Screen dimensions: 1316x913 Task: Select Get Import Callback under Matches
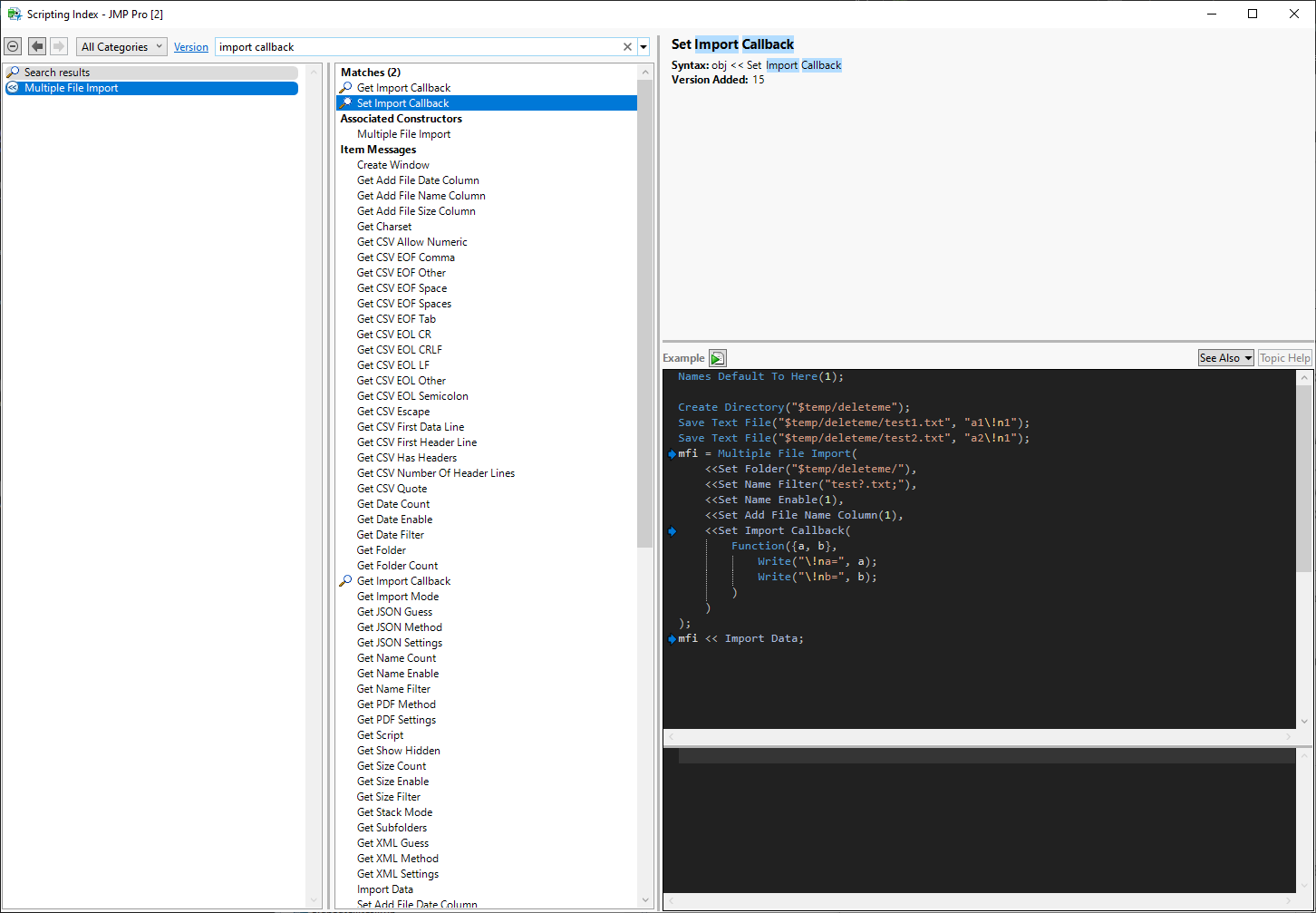pyautogui.click(x=403, y=88)
